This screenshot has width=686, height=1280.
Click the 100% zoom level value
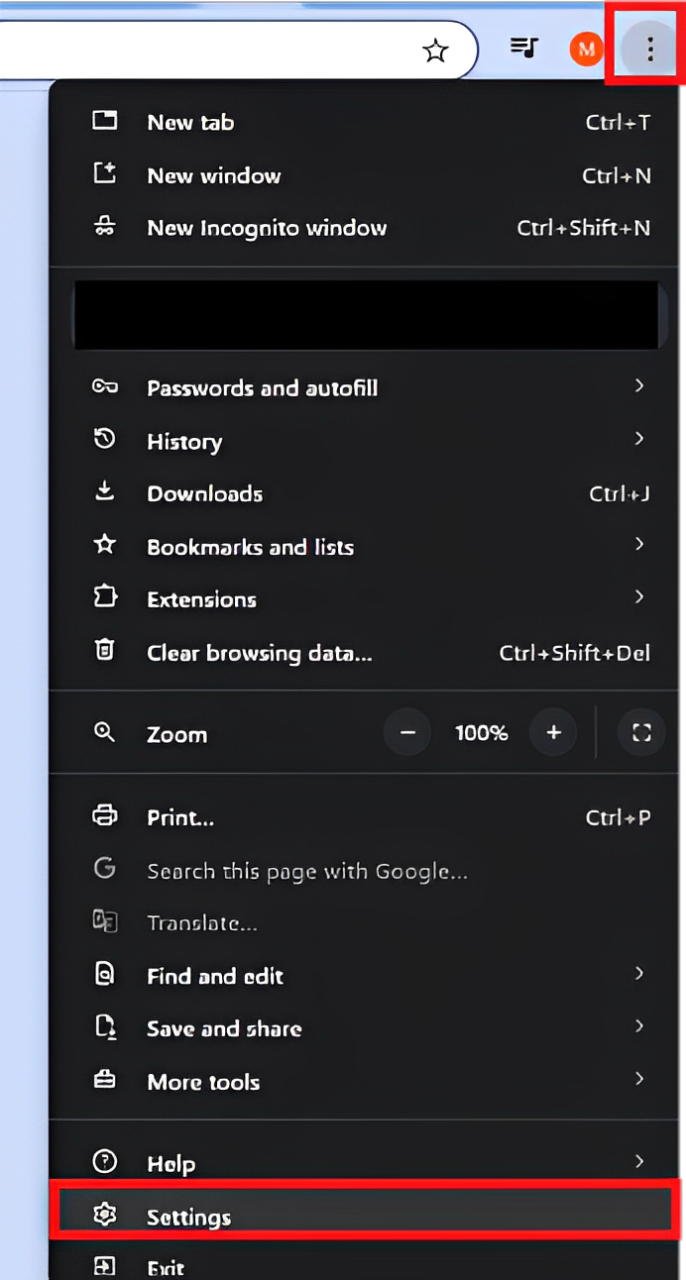pyautogui.click(x=481, y=733)
